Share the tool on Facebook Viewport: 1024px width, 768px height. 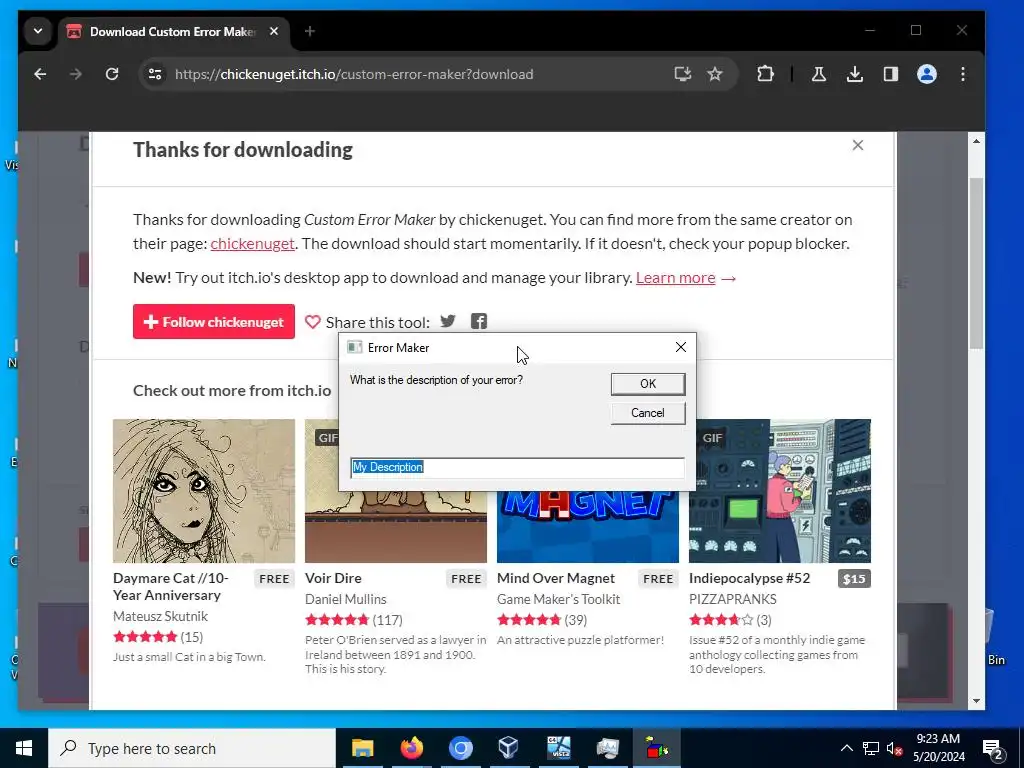click(479, 321)
